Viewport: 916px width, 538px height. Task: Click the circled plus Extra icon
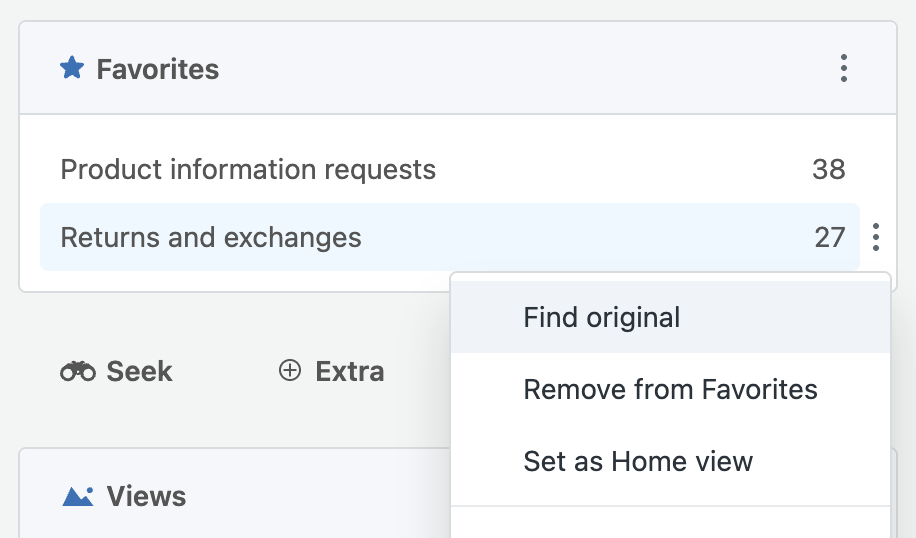290,370
